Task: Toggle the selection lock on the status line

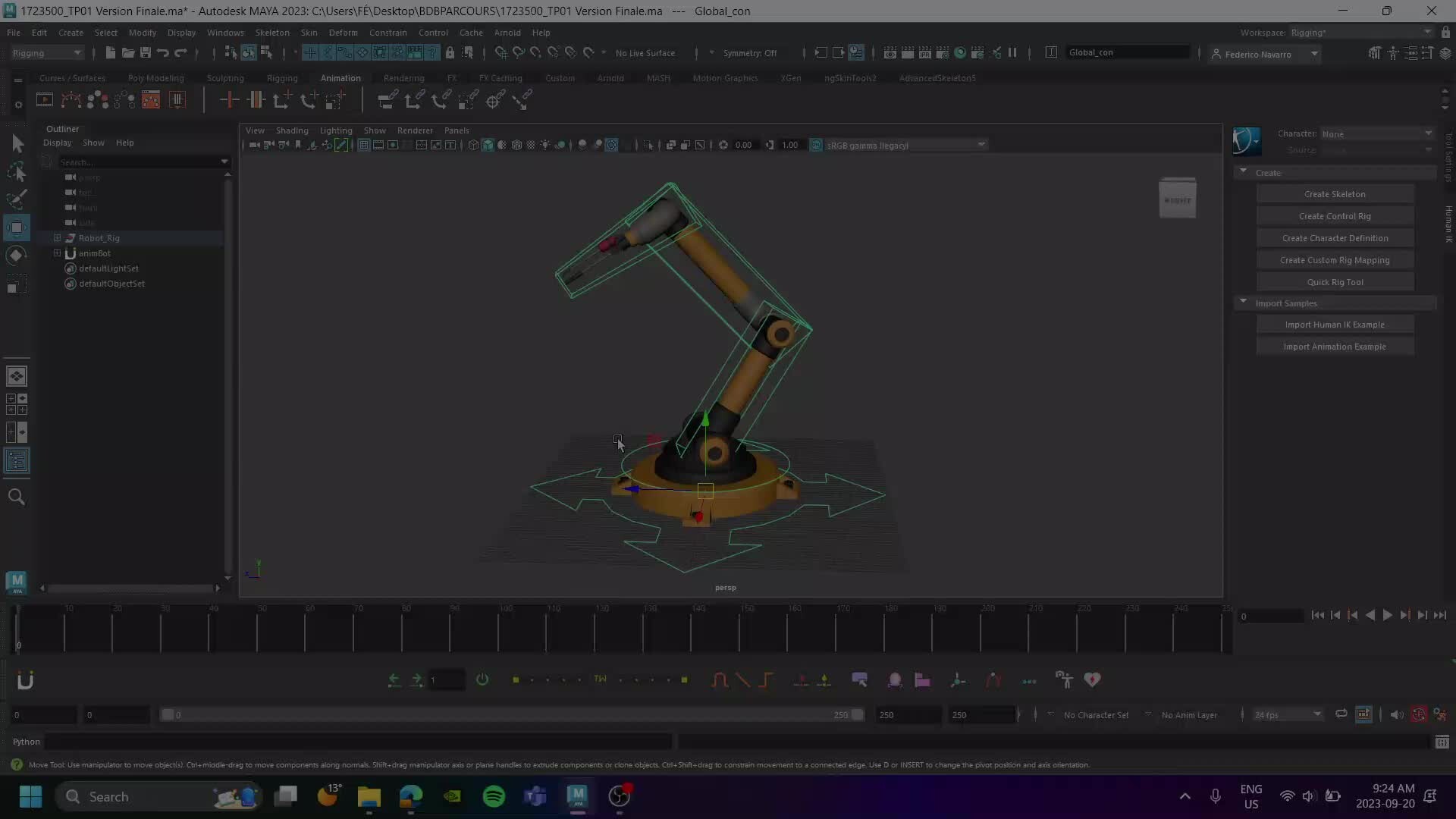Action: [x=450, y=52]
